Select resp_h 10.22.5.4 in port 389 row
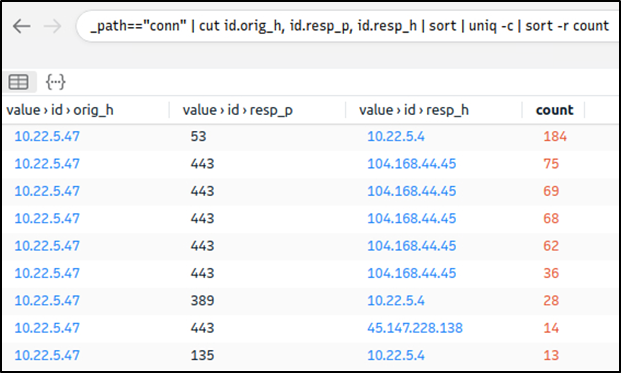The image size is (621, 373). coord(396,301)
